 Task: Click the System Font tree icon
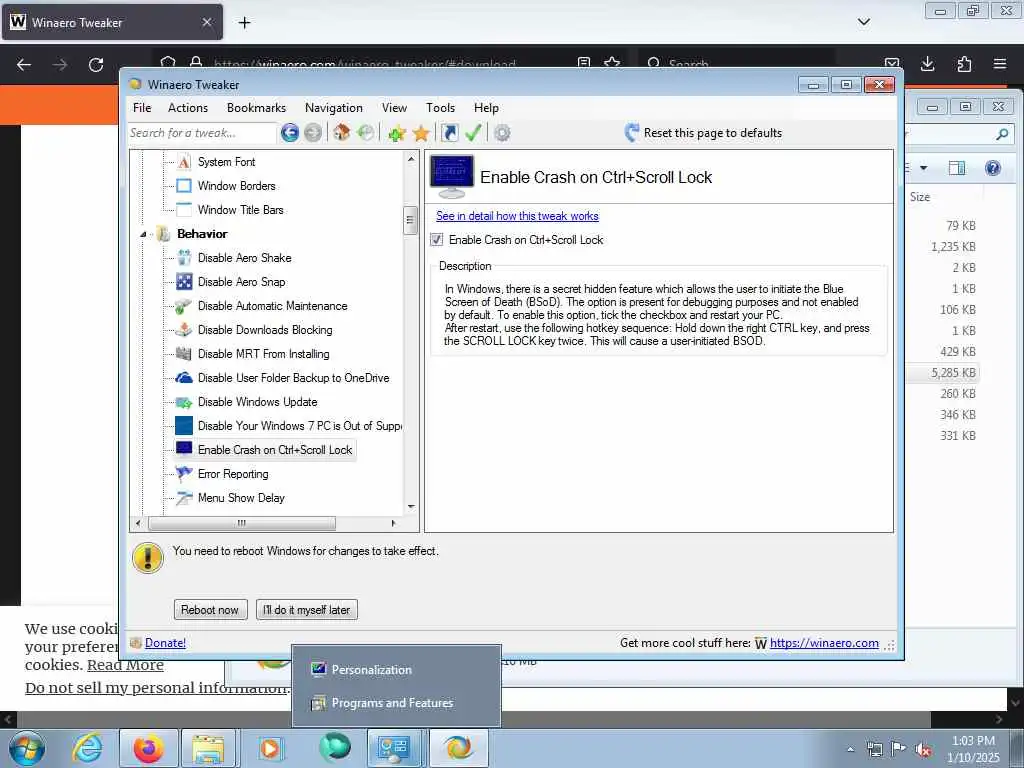click(x=184, y=162)
